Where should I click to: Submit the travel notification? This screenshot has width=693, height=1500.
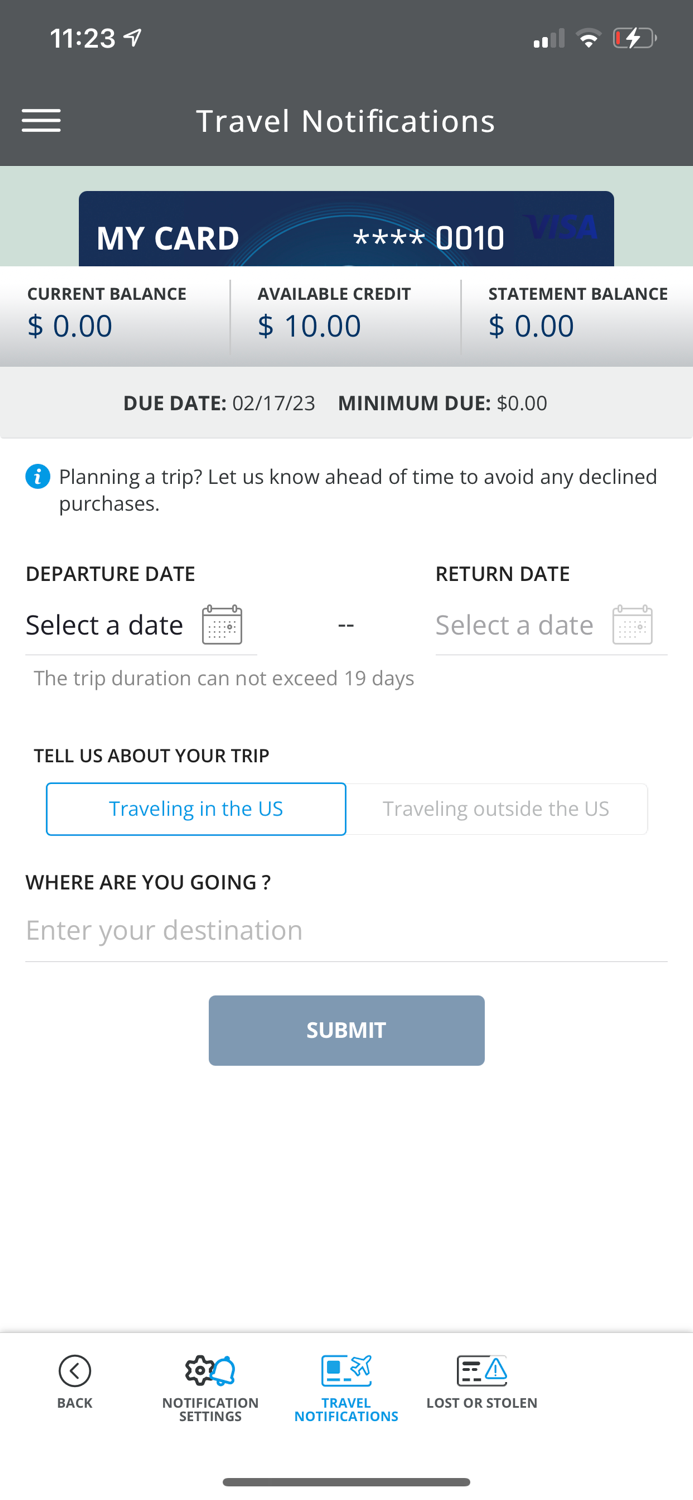346,1030
